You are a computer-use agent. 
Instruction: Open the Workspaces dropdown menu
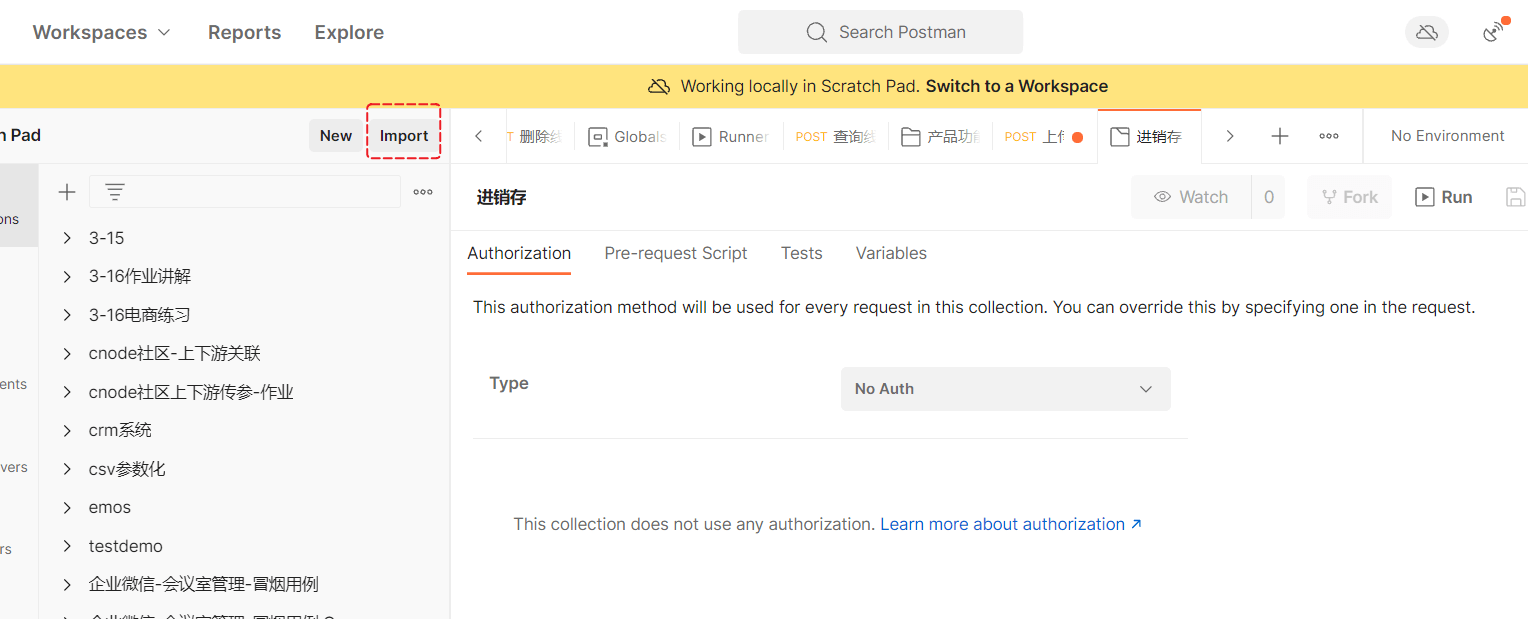coord(102,32)
